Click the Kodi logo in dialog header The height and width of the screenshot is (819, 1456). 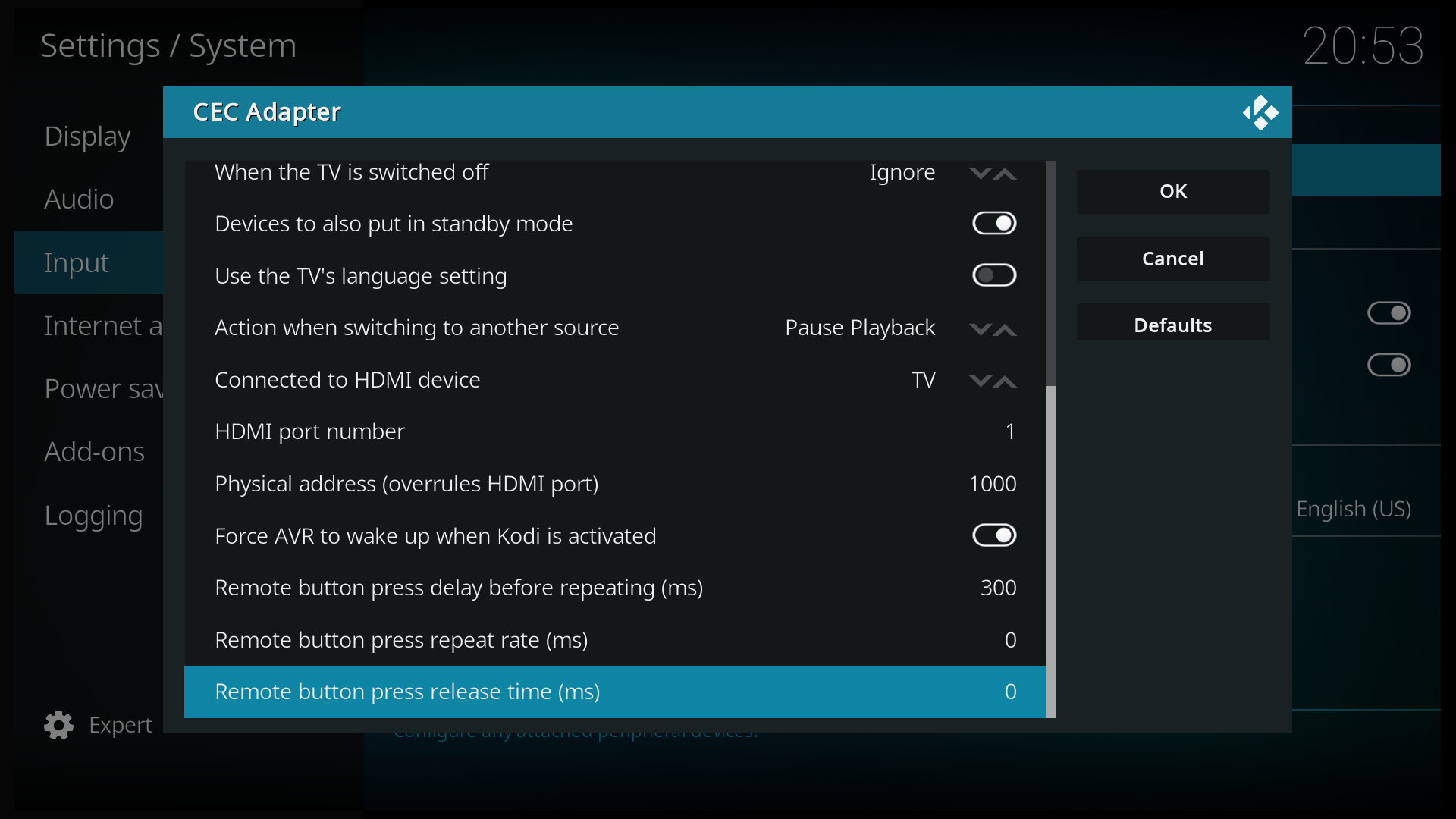1260,112
